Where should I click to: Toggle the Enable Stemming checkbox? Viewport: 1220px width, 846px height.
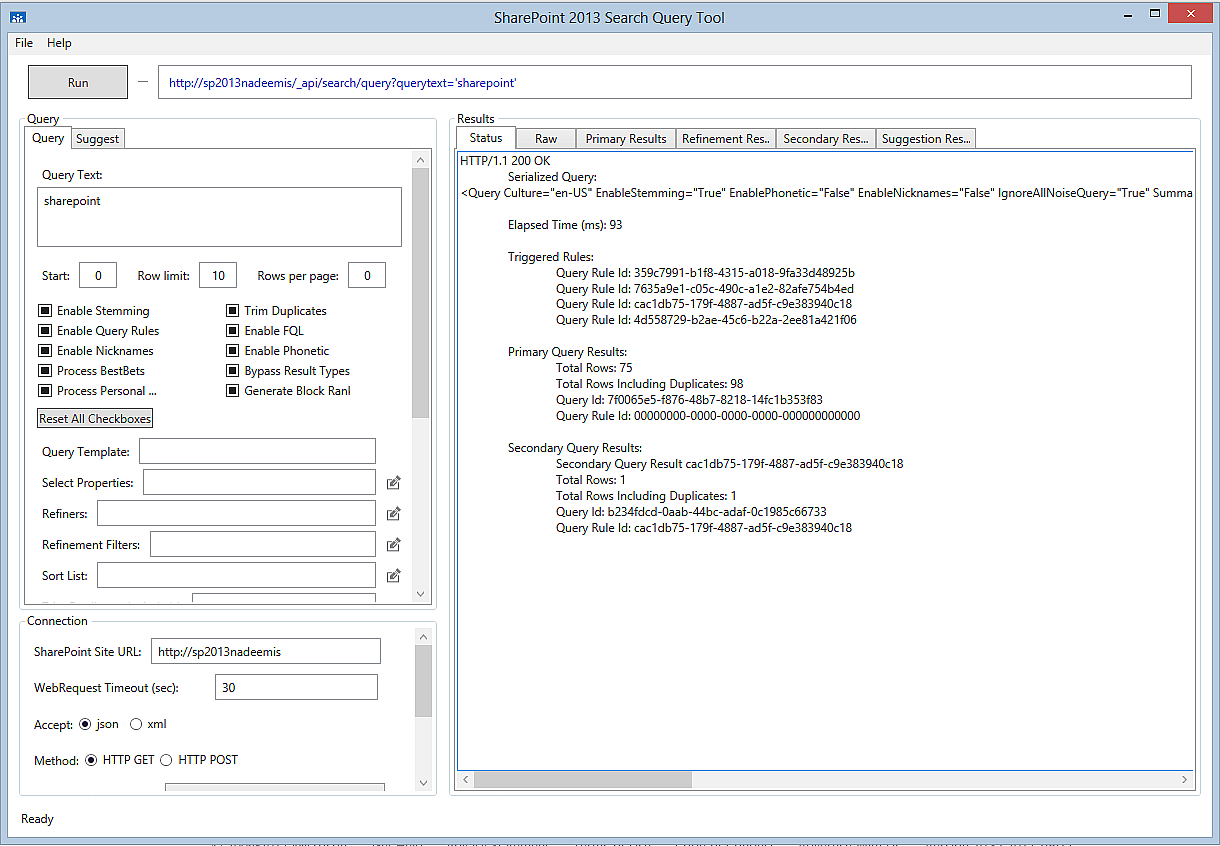click(x=45, y=311)
